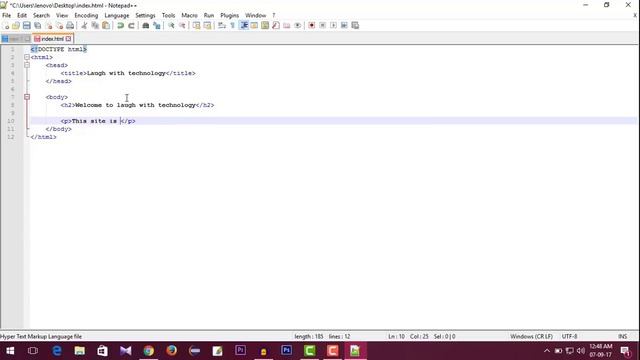Click the Close All toolbar icon

[60, 26]
